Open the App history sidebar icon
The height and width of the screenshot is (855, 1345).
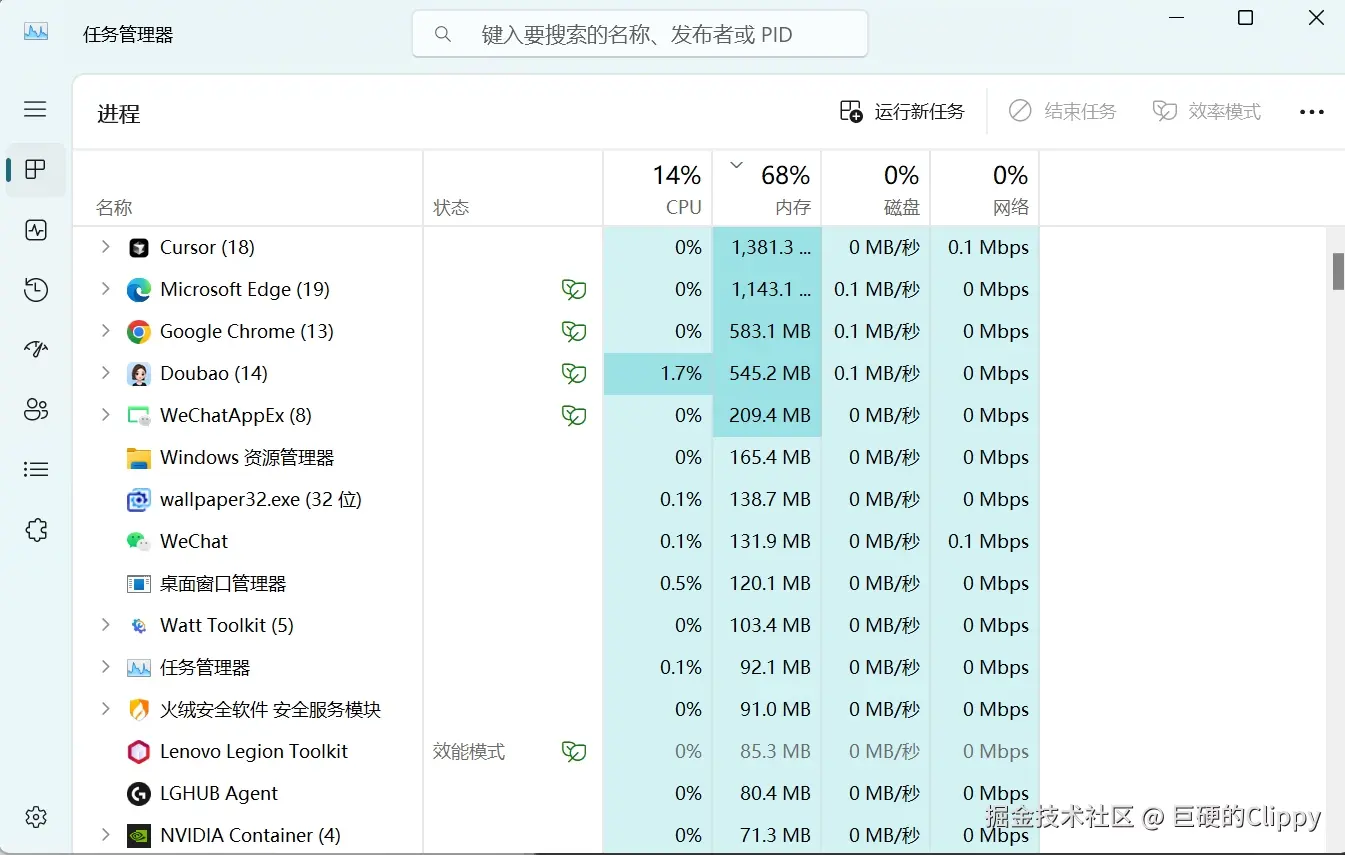pyautogui.click(x=36, y=290)
